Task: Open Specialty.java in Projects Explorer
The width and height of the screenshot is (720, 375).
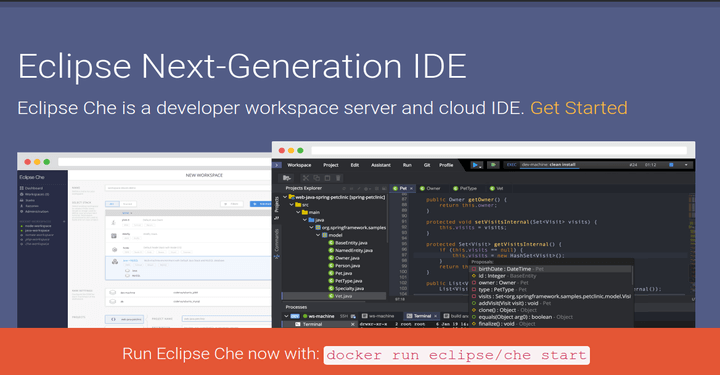Action: (x=346, y=288)
